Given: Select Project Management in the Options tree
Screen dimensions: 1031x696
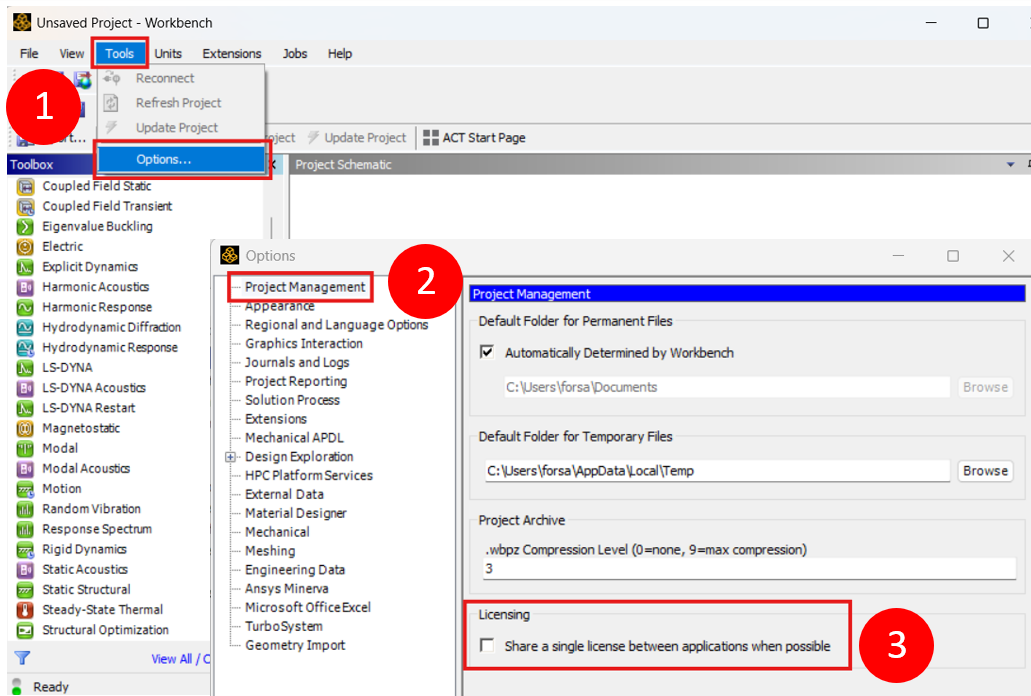Looking at the screenshot, I should (304, 287).
